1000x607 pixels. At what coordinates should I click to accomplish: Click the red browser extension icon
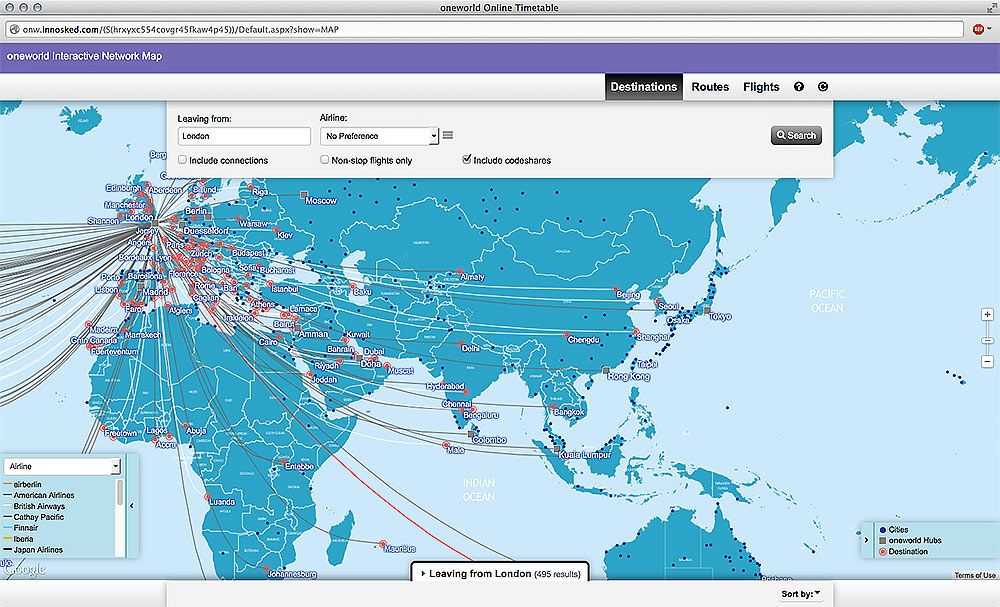coord(978,29)
